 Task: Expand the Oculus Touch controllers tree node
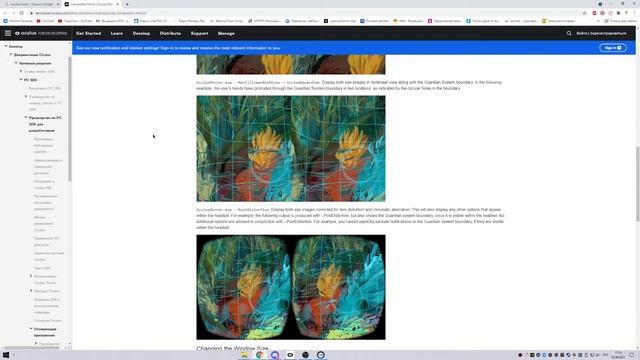click(31, 276)
